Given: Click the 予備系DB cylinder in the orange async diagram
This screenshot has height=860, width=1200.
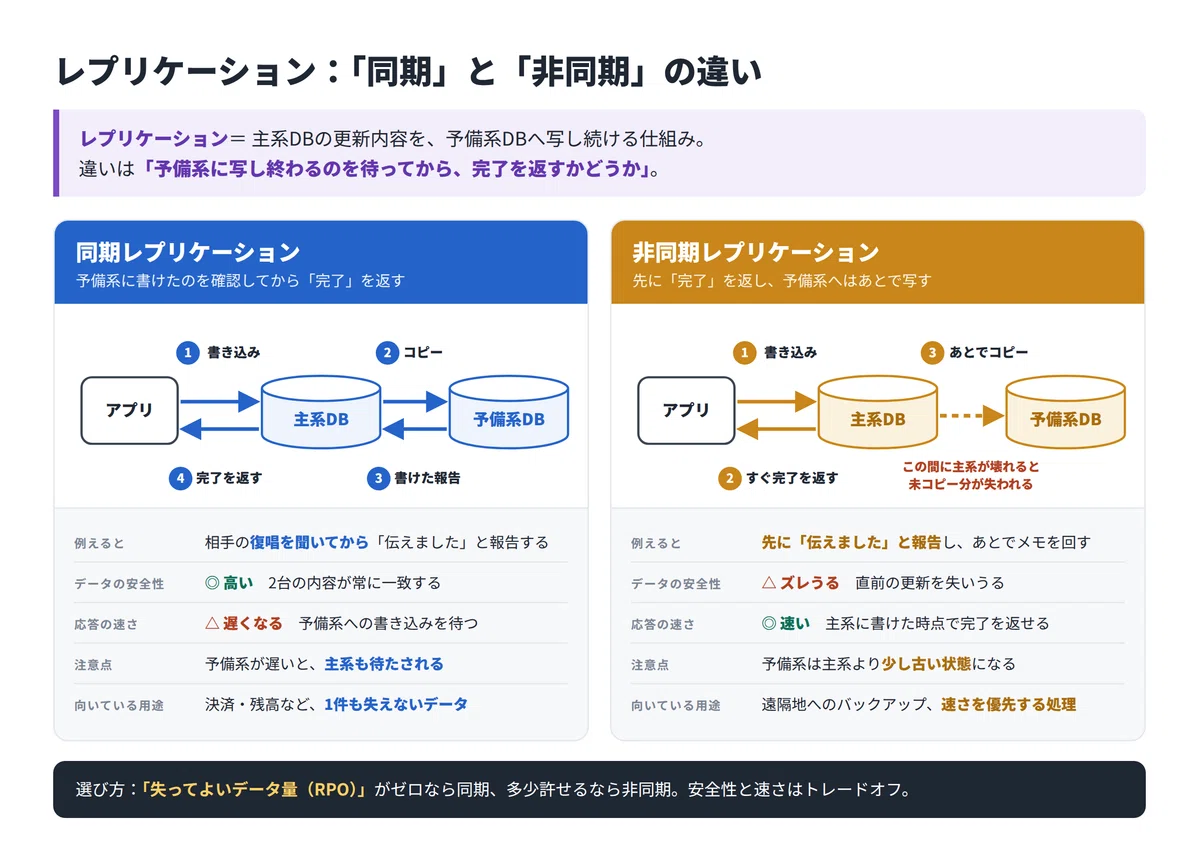Looking at the screenshot, I should coord(1066,411).
